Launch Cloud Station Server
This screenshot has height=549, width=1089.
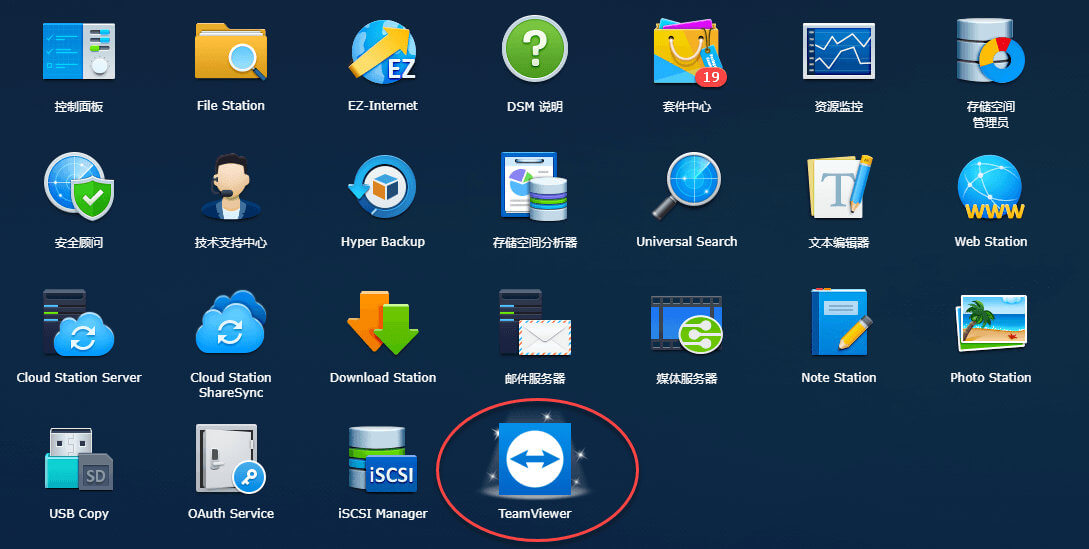point(78,322)
